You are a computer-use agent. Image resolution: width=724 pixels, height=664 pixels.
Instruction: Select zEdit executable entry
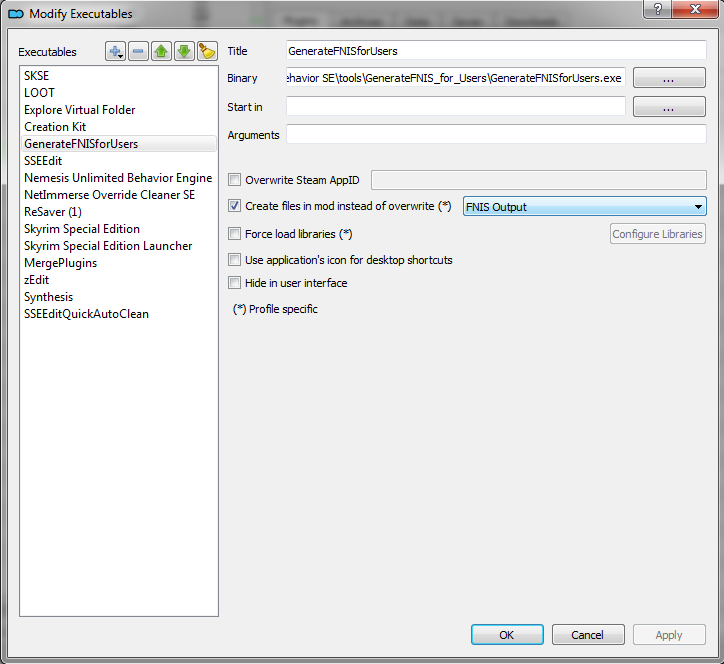119,280
